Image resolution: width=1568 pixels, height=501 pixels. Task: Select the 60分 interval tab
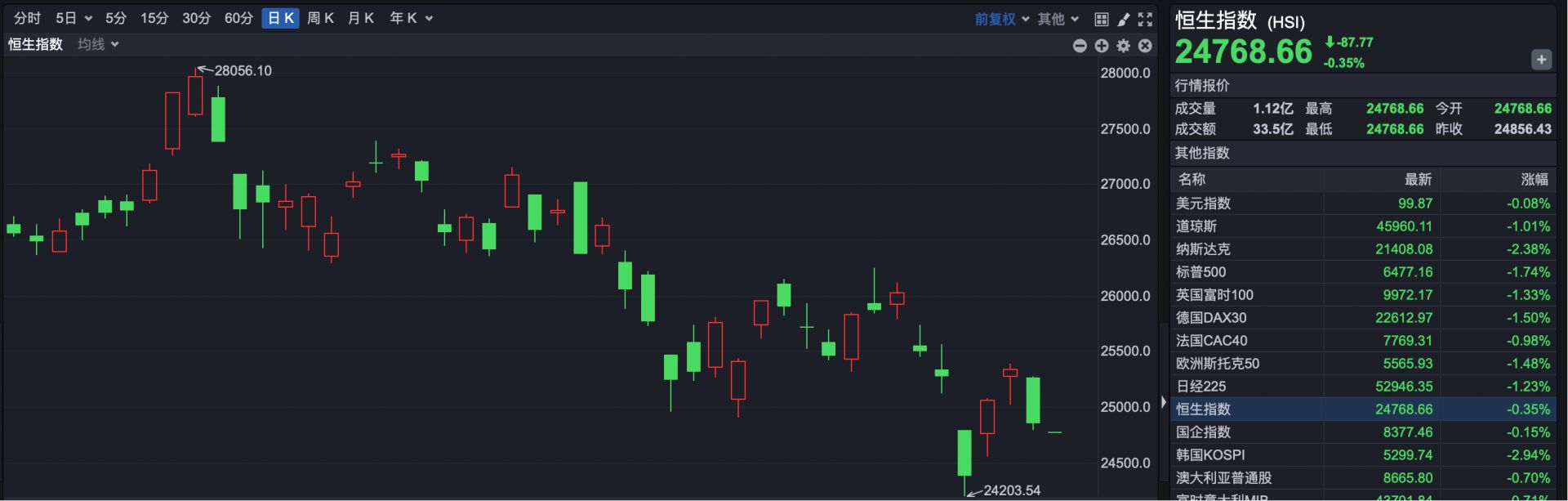pyautogui.click(x=238, y=18)
